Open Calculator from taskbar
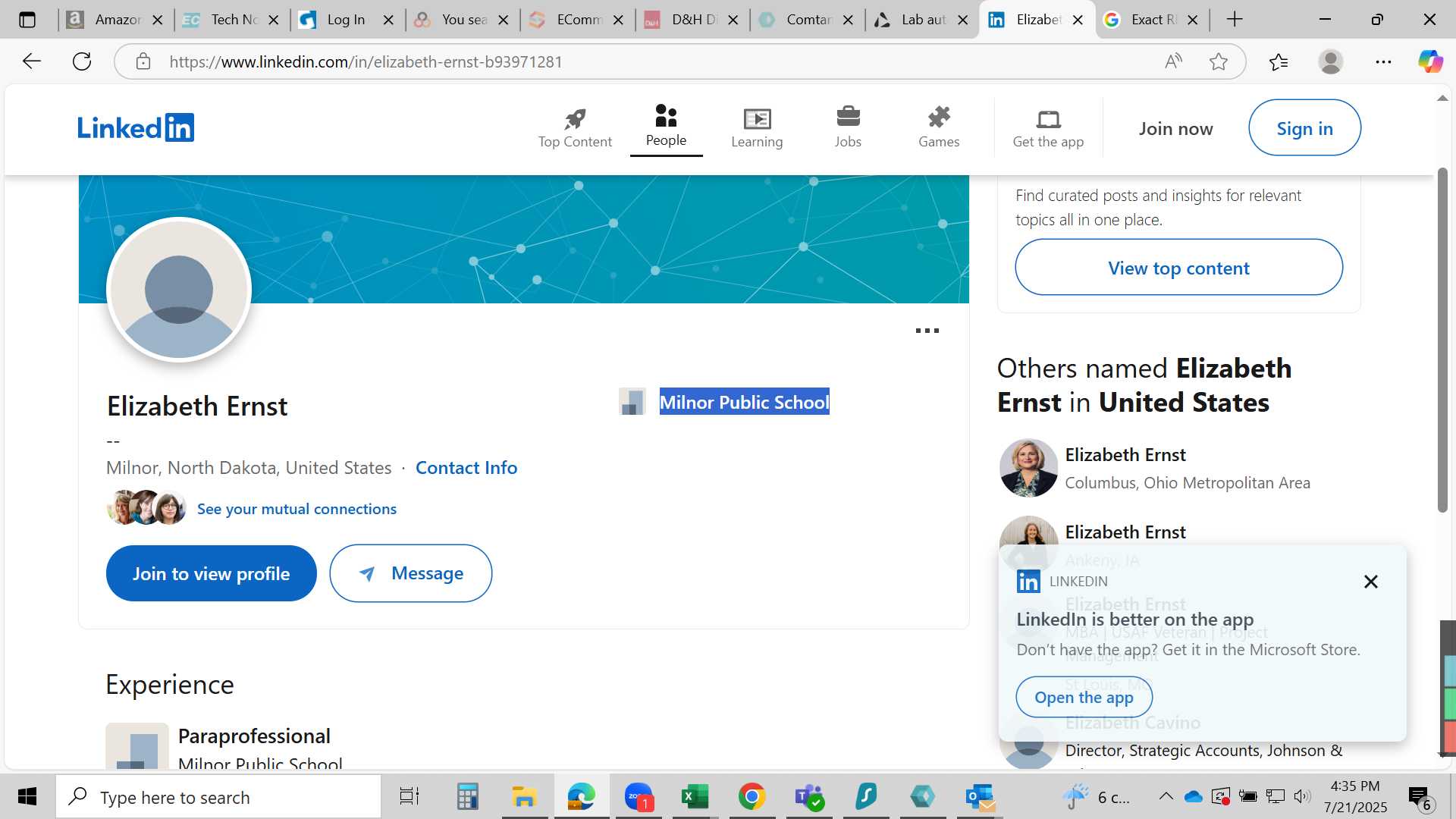 tap(467, 796)
